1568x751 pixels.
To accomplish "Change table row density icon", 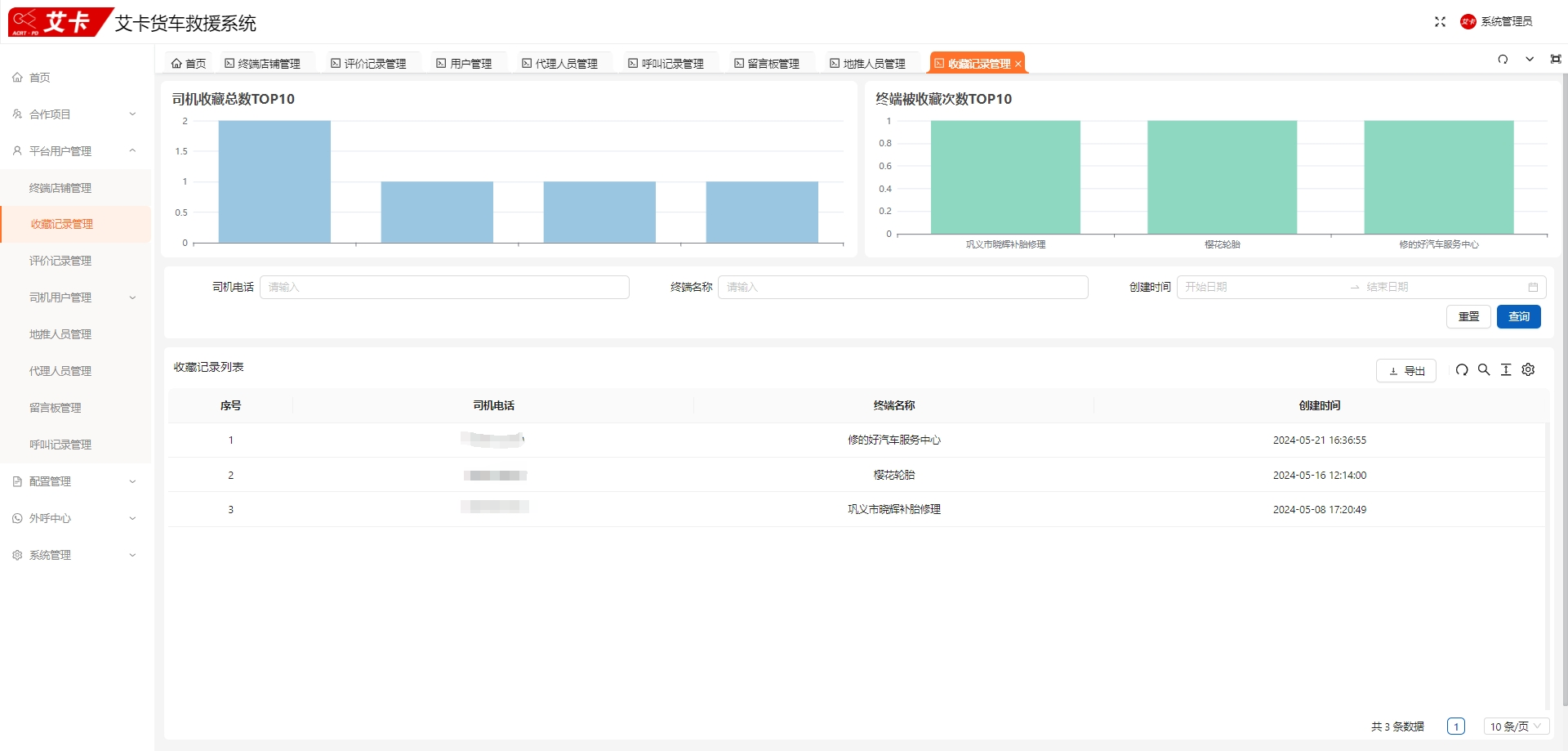I will pyautogui.click(x=1506, y=370).
